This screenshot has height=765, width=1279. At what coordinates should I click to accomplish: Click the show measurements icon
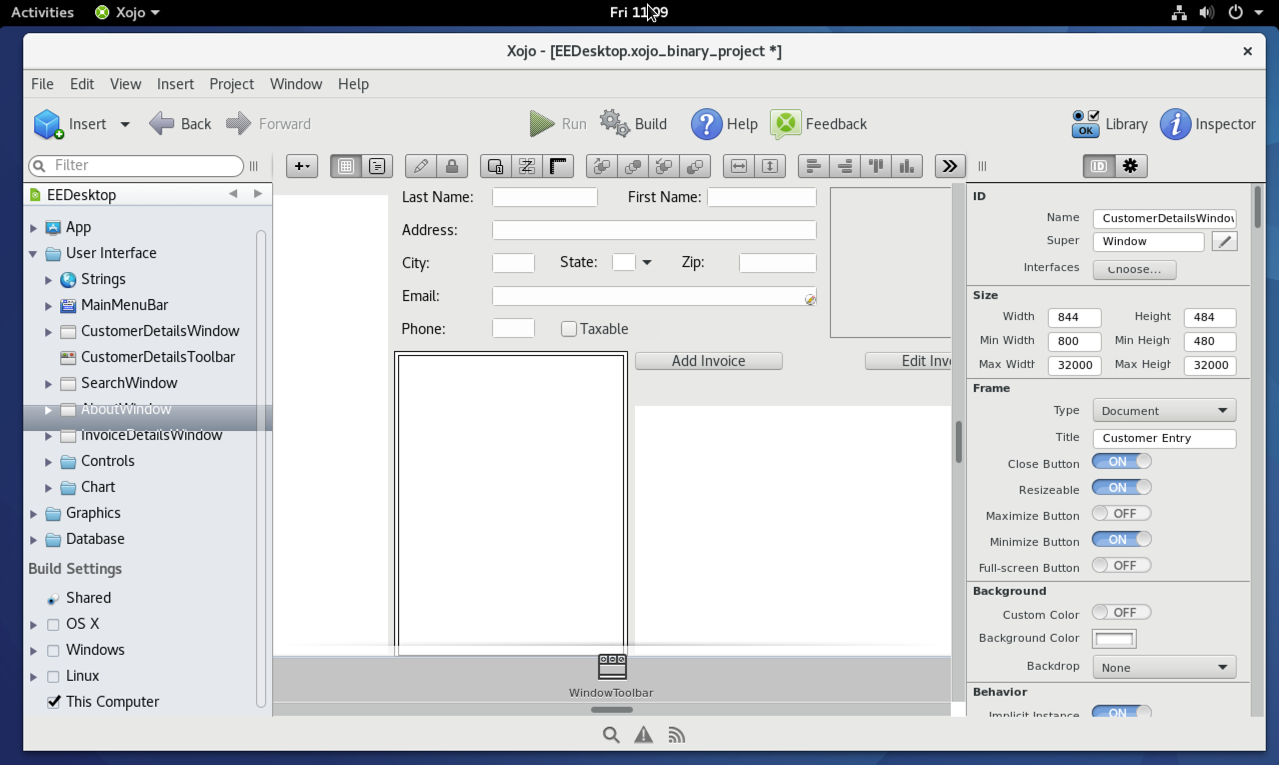point(527,166)
